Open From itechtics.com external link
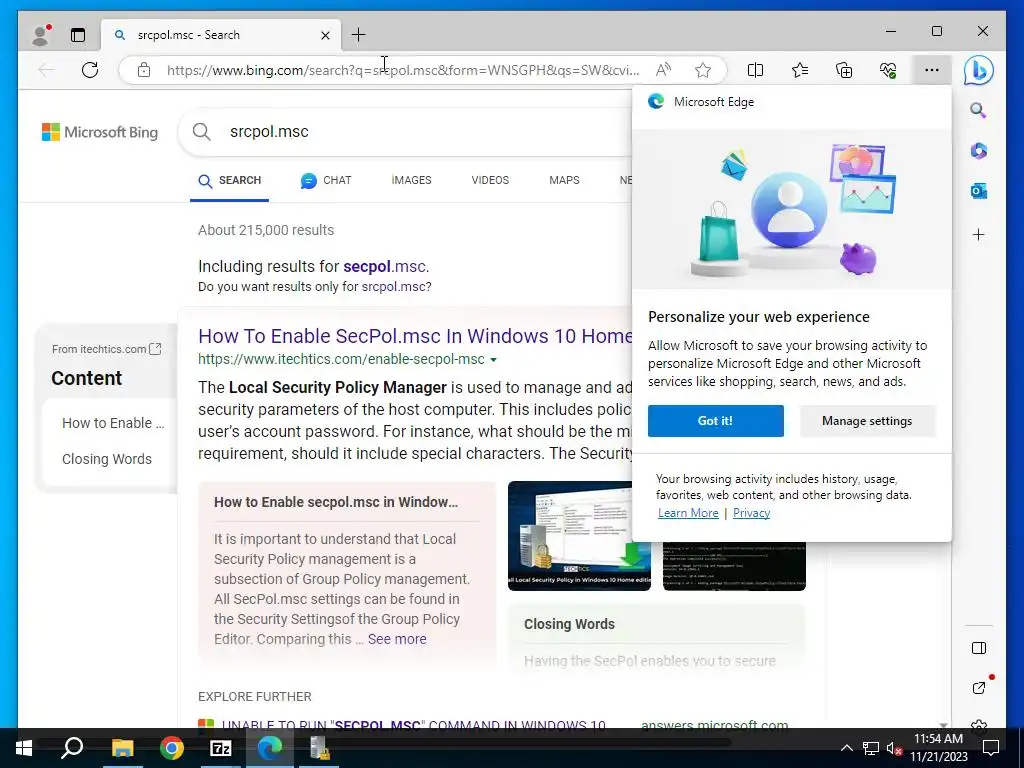Image resolution: width=1024 pixels, height=768 pixels. [106, 349]
